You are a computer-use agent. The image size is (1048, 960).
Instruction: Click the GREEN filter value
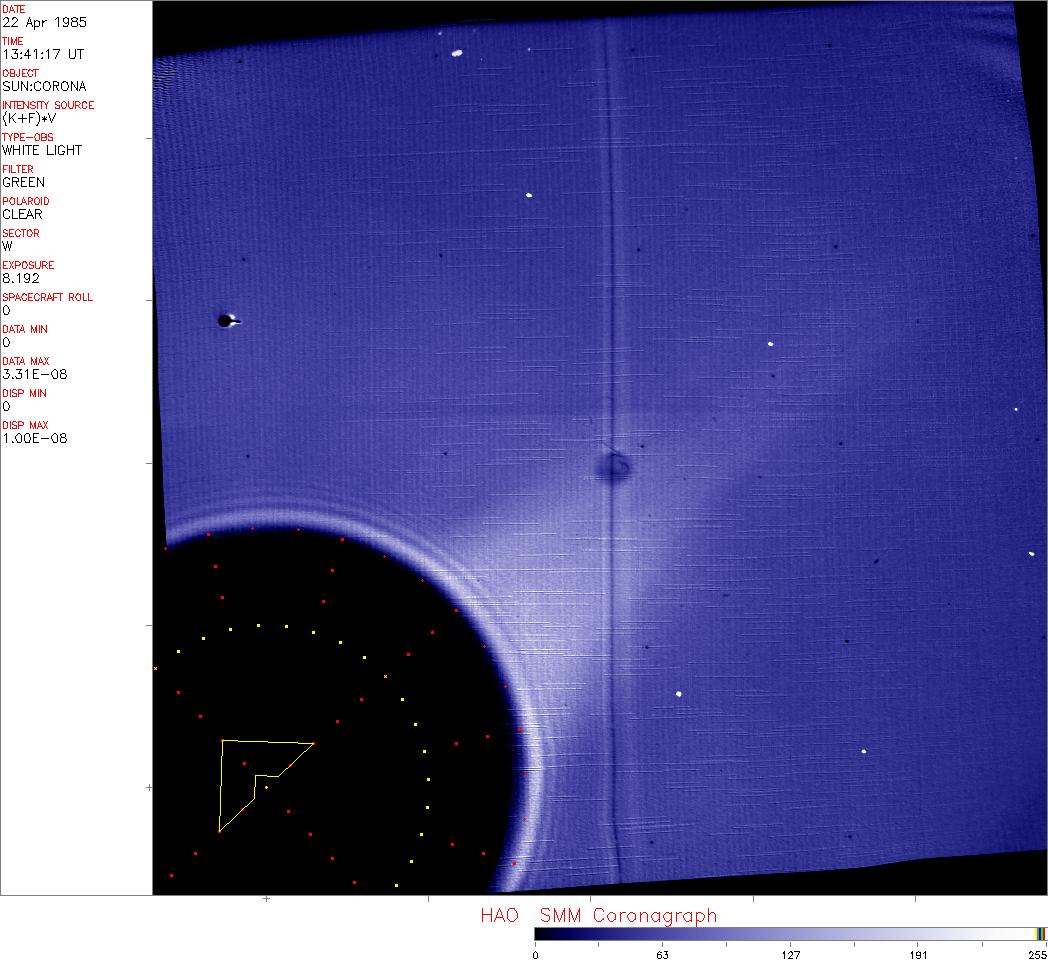24,182
